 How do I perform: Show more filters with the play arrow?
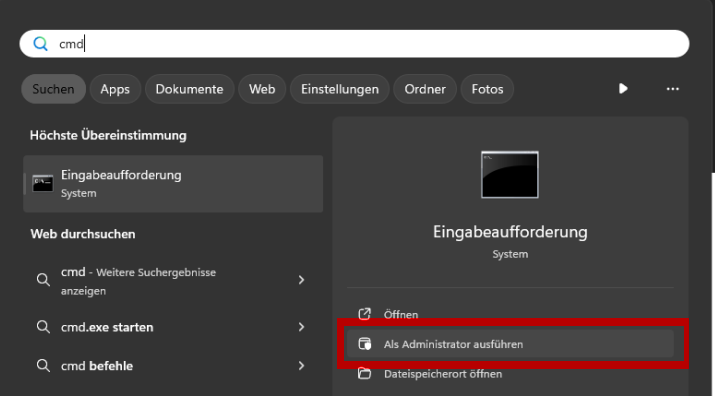point(623,89)
